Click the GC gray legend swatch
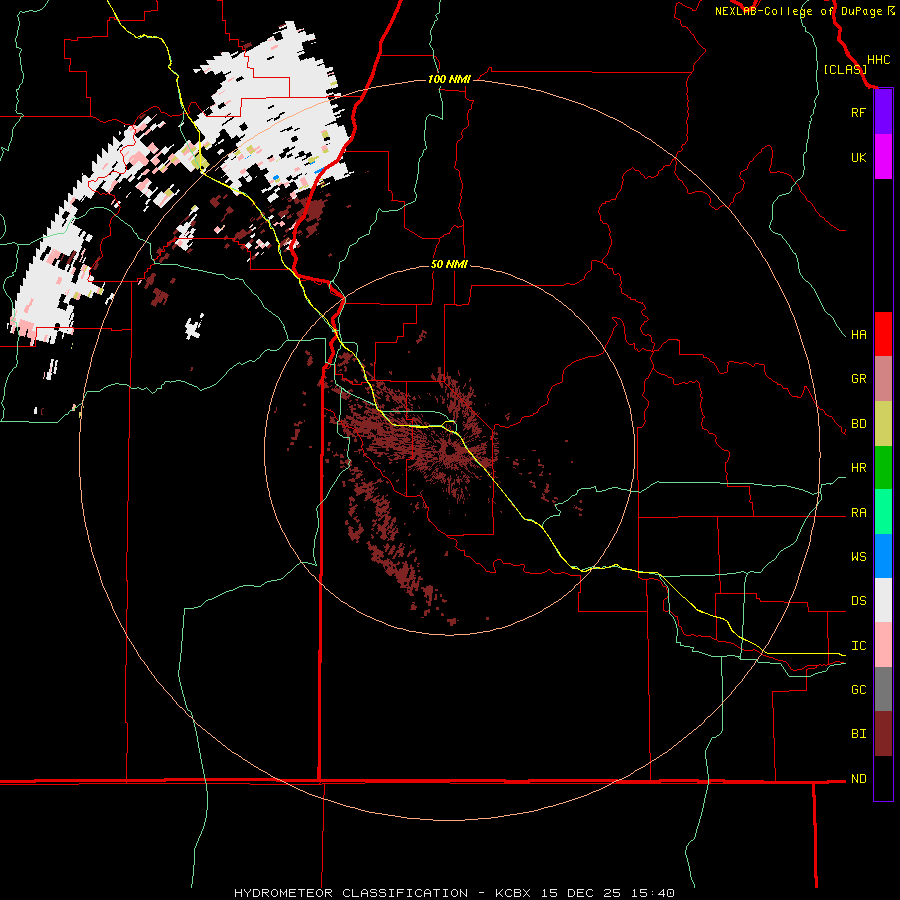Screen dimensions: 900x900 (x=883, y=689)
